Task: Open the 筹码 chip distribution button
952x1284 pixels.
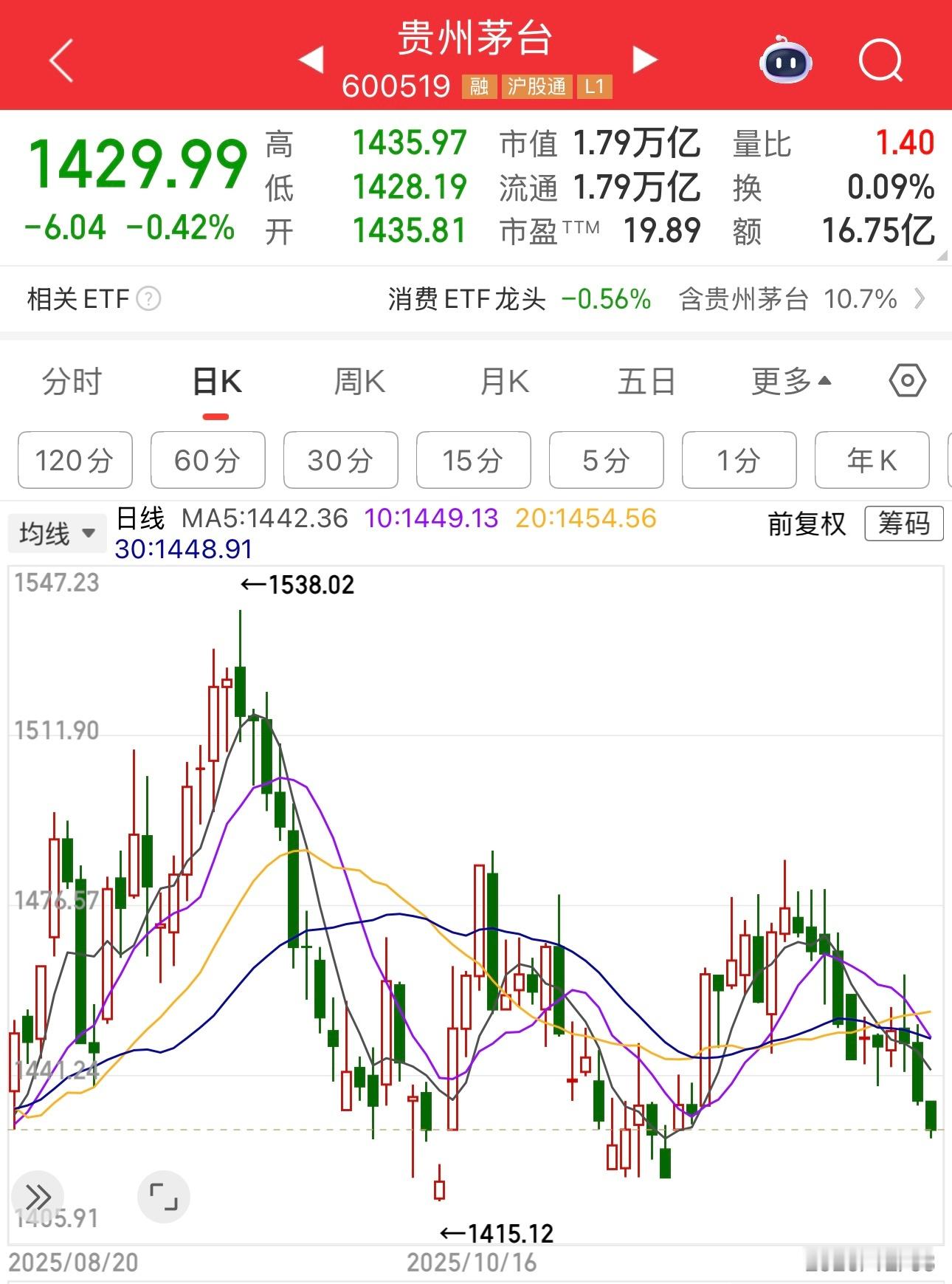Action: 904,523
